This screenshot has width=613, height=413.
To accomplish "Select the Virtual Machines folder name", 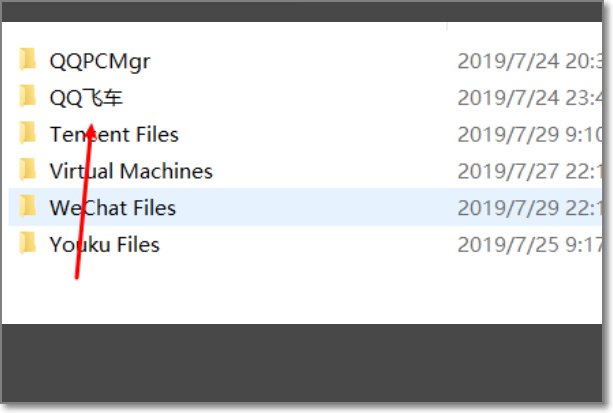I will point(131,171).
